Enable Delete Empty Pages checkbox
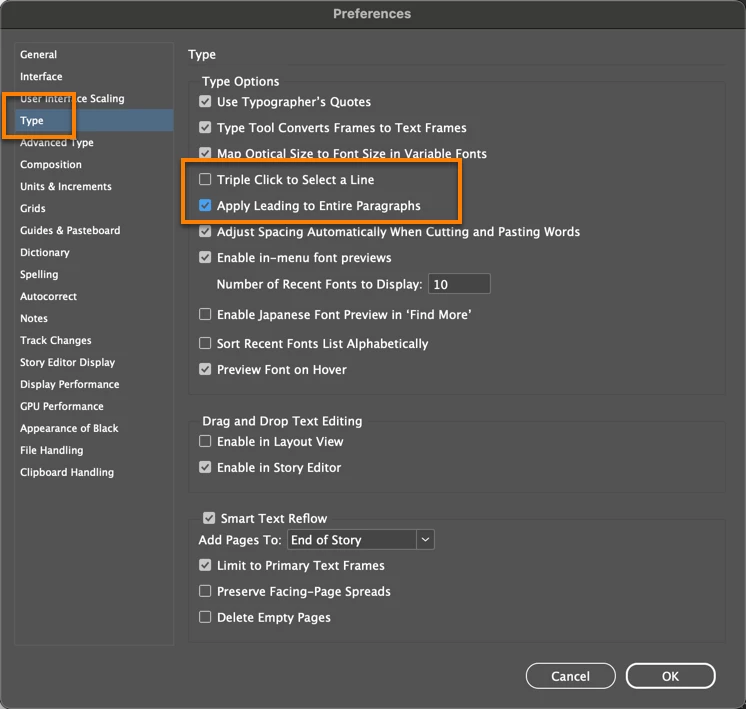The width and height of the screenshot is (746, 709). coord(205,617)
